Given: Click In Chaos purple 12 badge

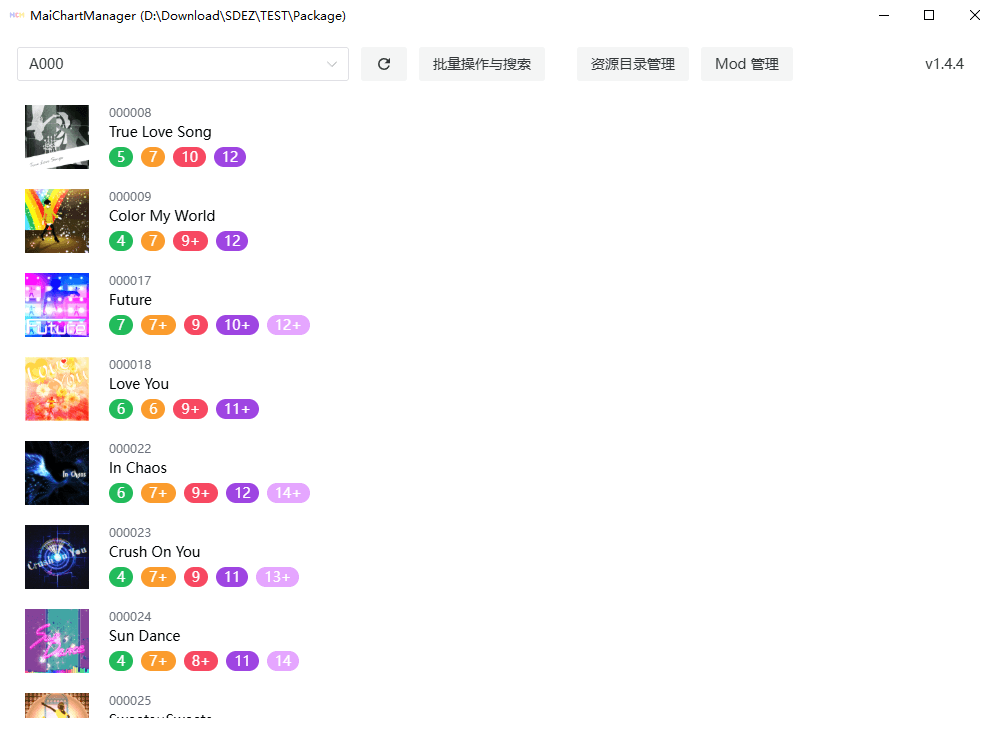Looking at the screenshot, I should click(x=243, y=493).
